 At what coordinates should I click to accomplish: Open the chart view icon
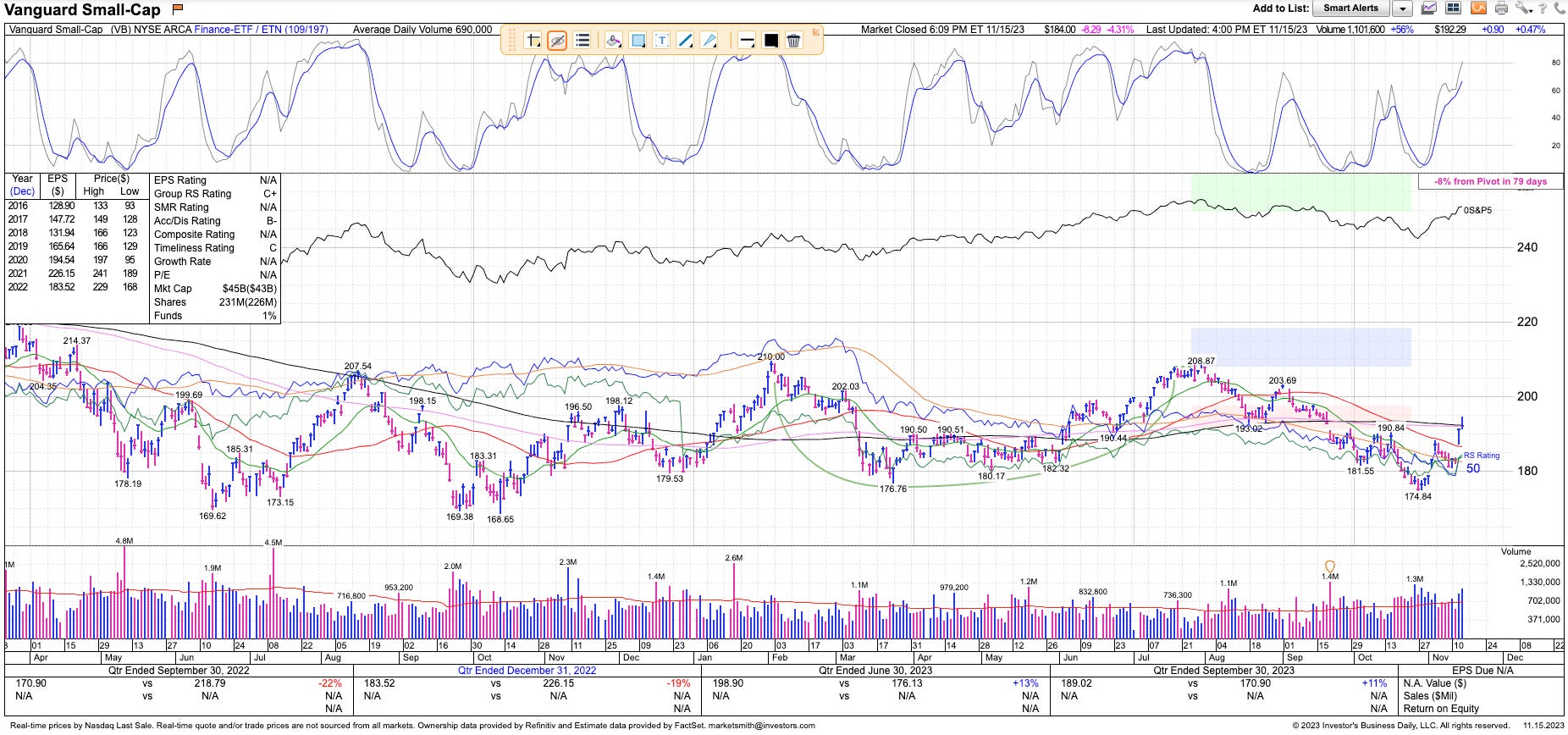[1429, 8]
